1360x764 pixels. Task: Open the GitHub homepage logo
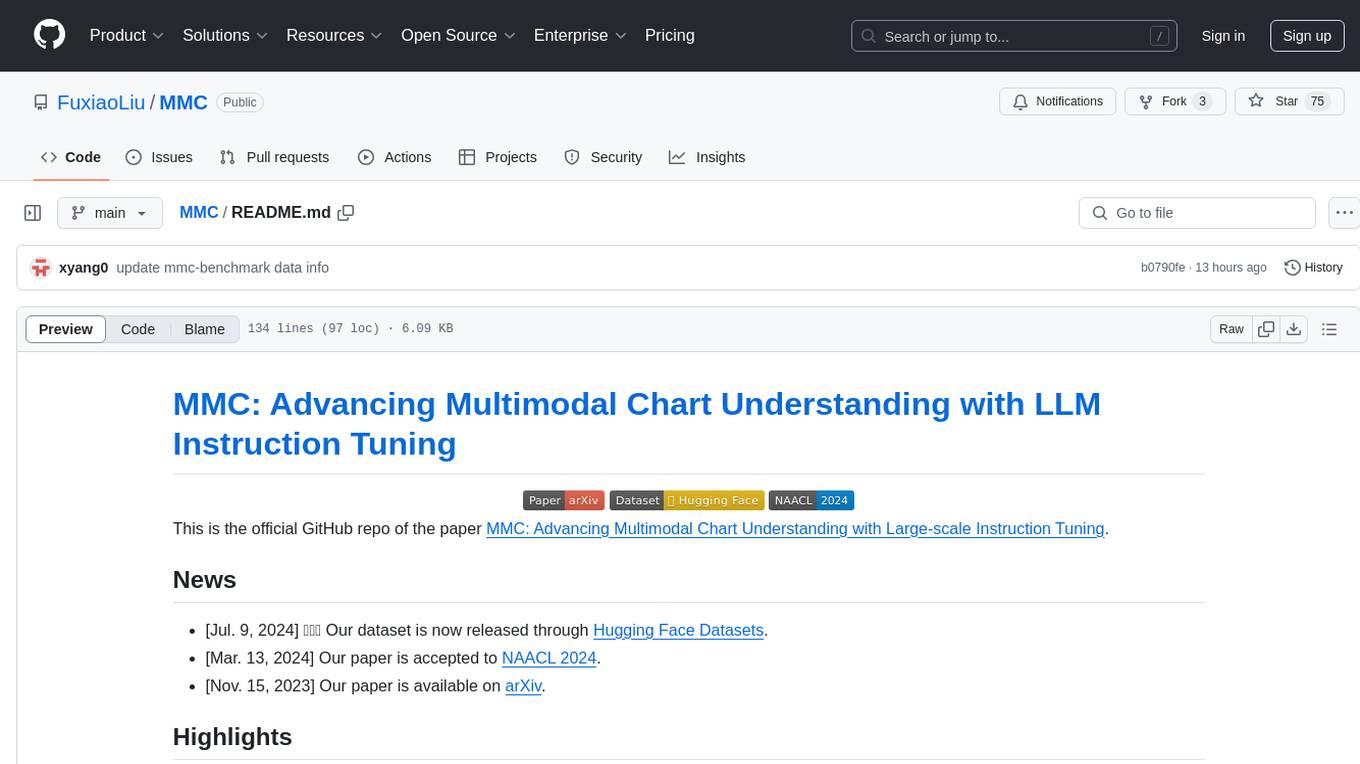49,35
